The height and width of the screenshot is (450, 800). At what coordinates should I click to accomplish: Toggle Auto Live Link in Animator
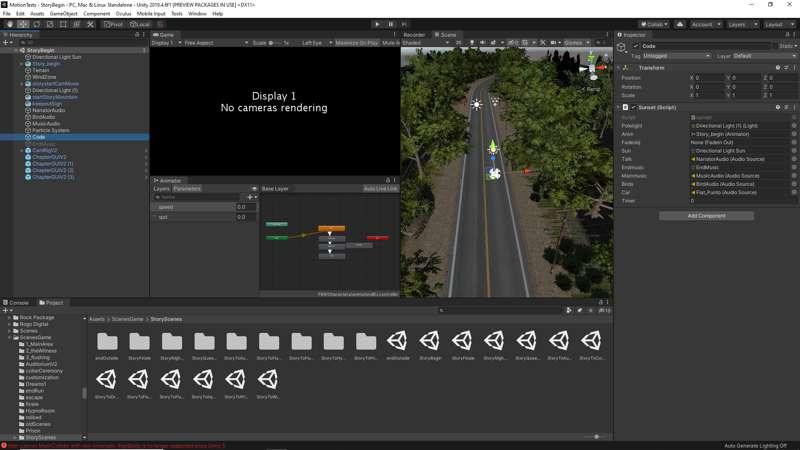coord(380,189)
